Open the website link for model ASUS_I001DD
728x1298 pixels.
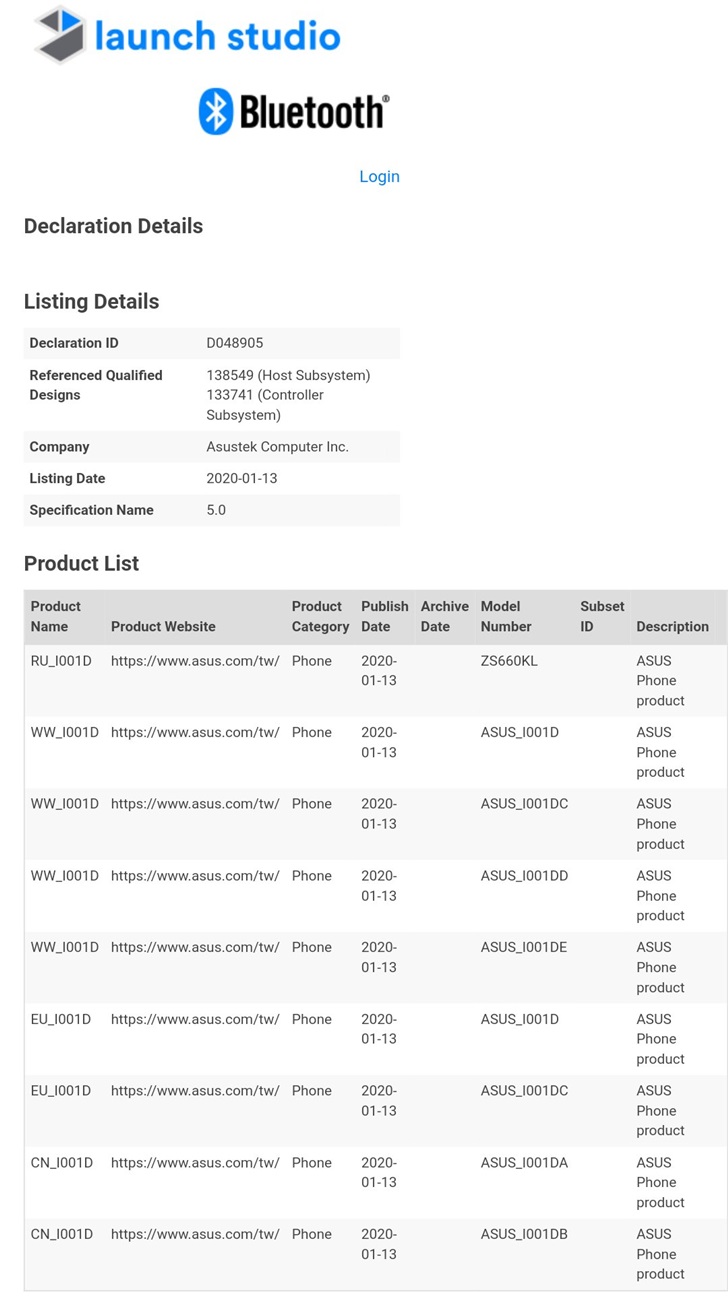(x=195, y=876)
